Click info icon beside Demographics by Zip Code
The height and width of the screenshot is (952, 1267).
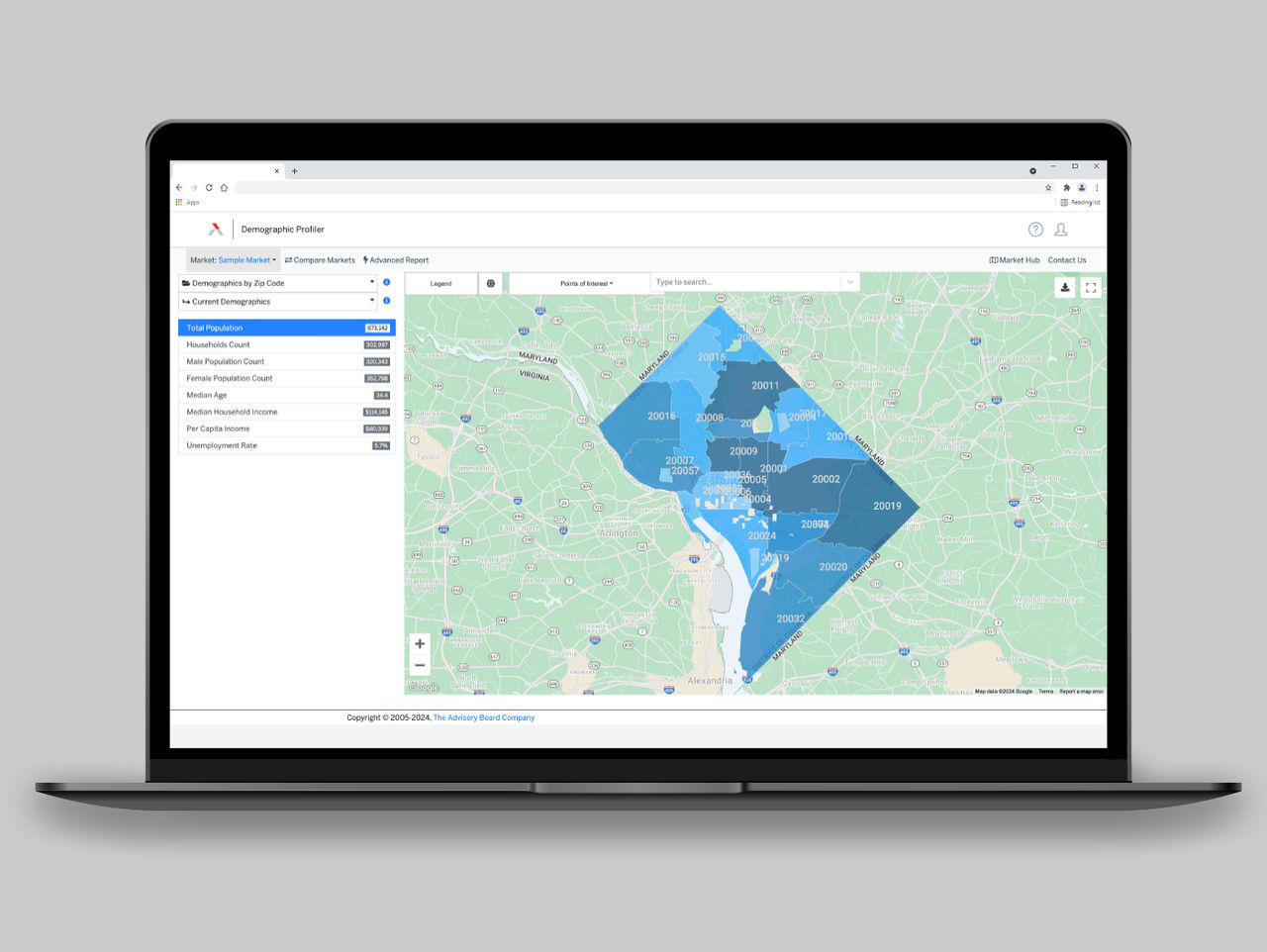pyautogui.click(x=386, y=283)
